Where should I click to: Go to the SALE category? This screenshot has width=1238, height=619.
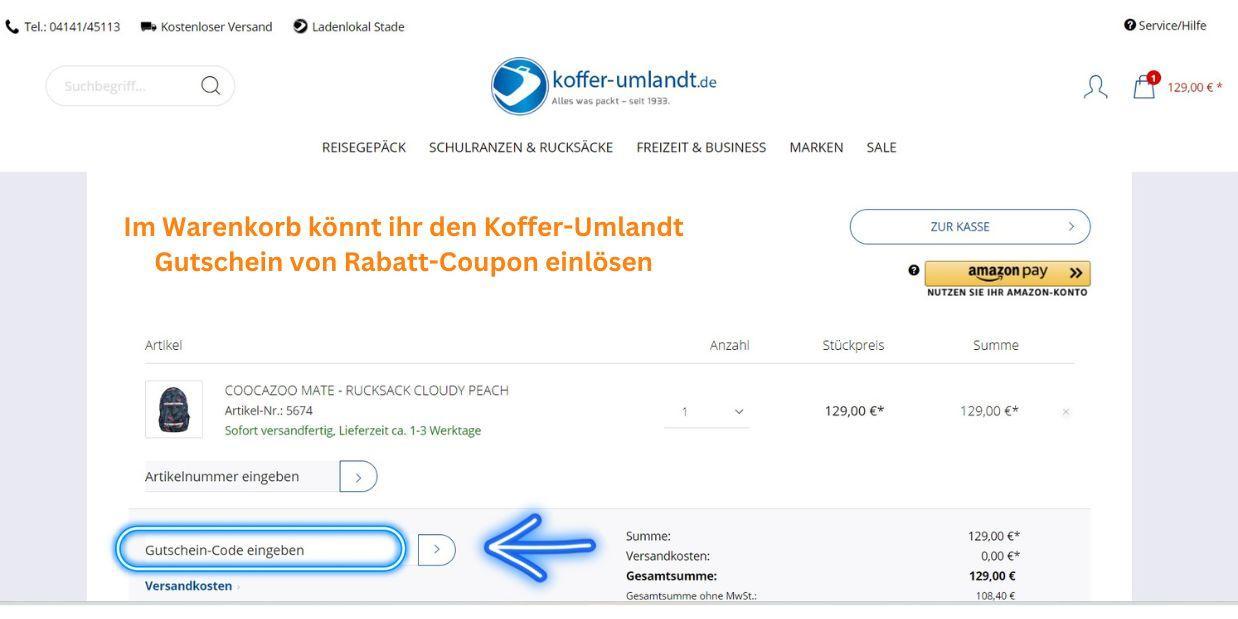point(881,147)
